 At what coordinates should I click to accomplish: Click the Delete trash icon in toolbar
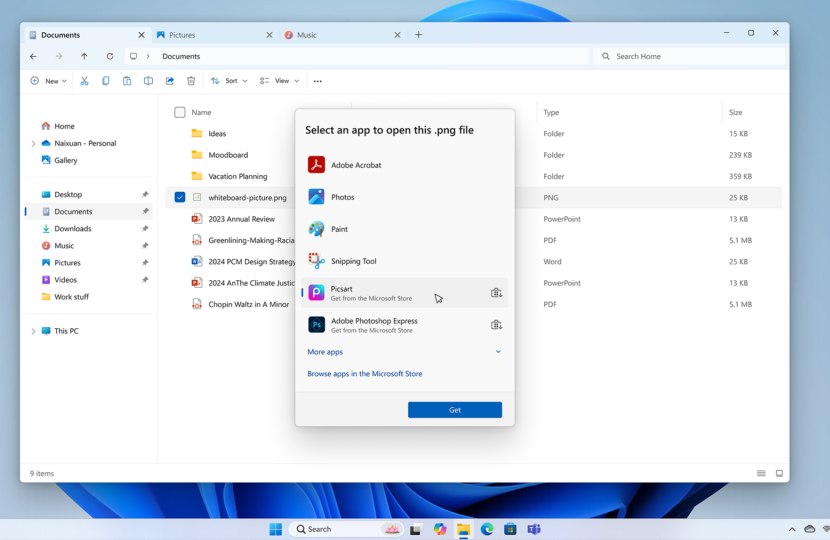point(191,81)
